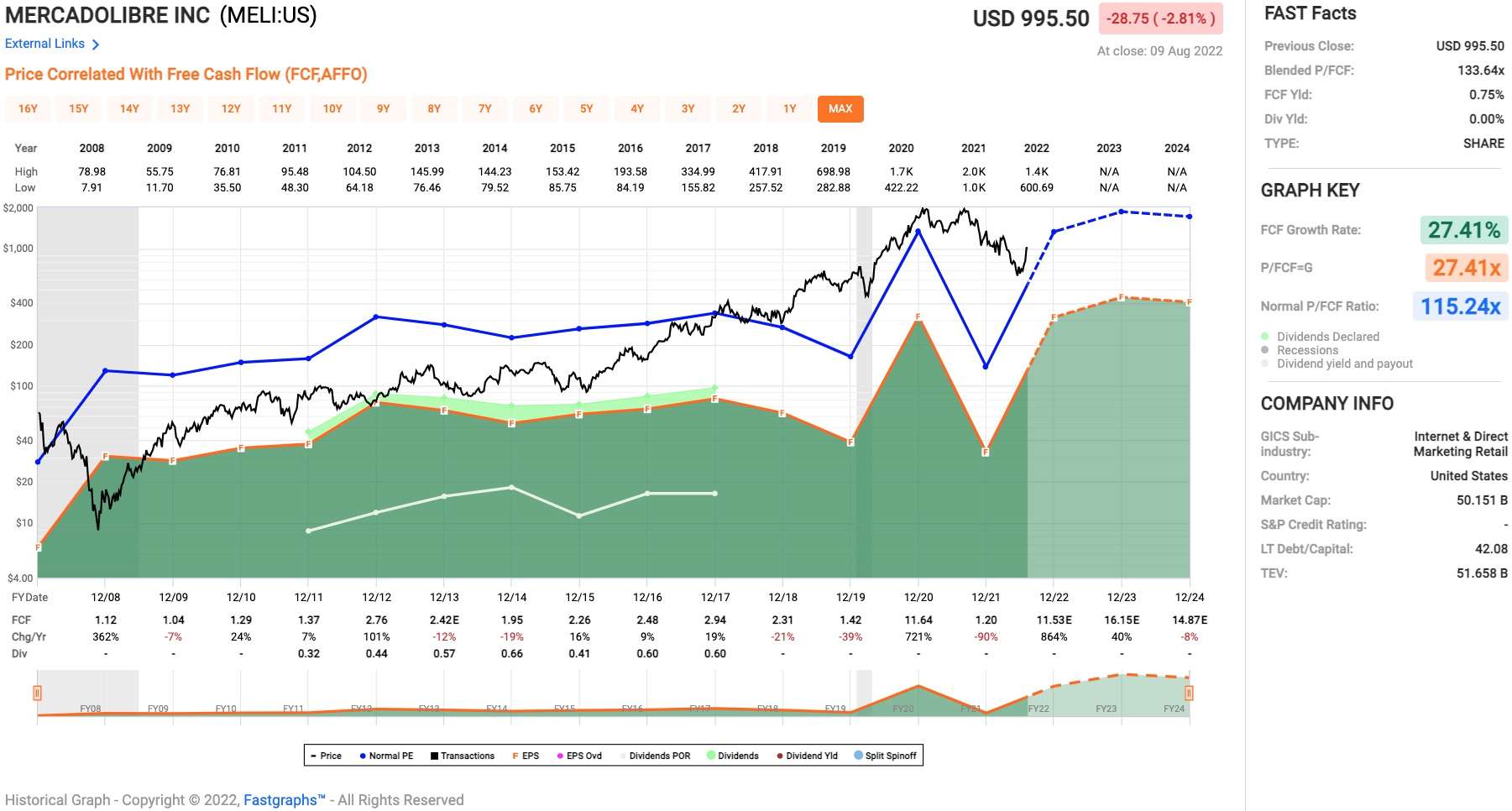Toggle Recessions indicator in Graph Key
Viewport: 1512px width, 811px height.
pos(1265,350)
